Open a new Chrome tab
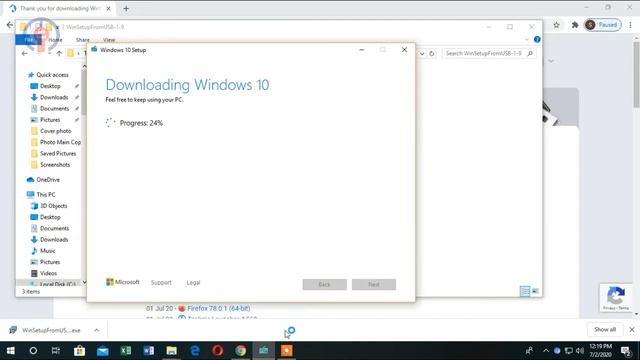Viewport: 640px width, 360px height. (x=126, y=8)
